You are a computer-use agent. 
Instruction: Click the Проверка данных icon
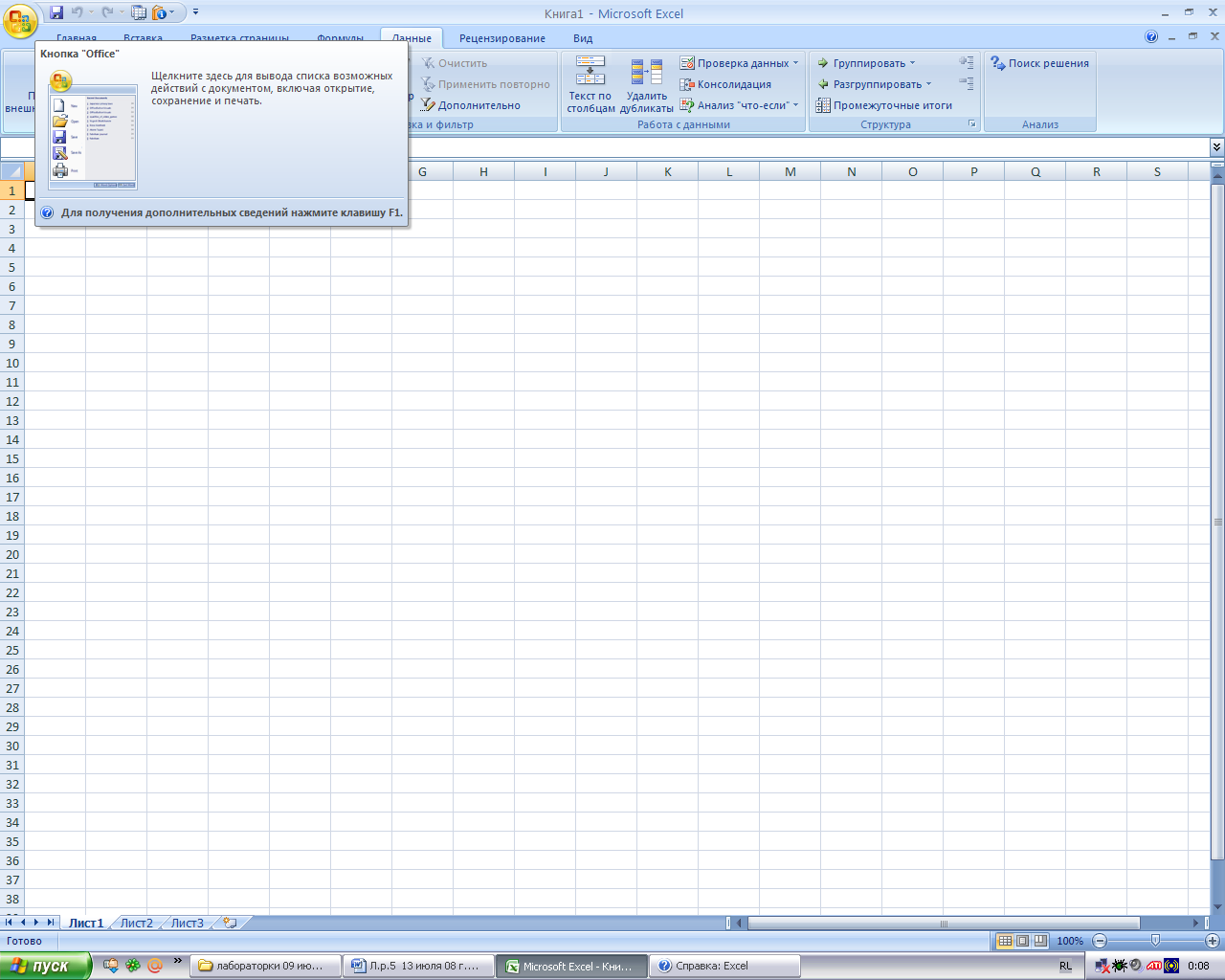[687, 63]
